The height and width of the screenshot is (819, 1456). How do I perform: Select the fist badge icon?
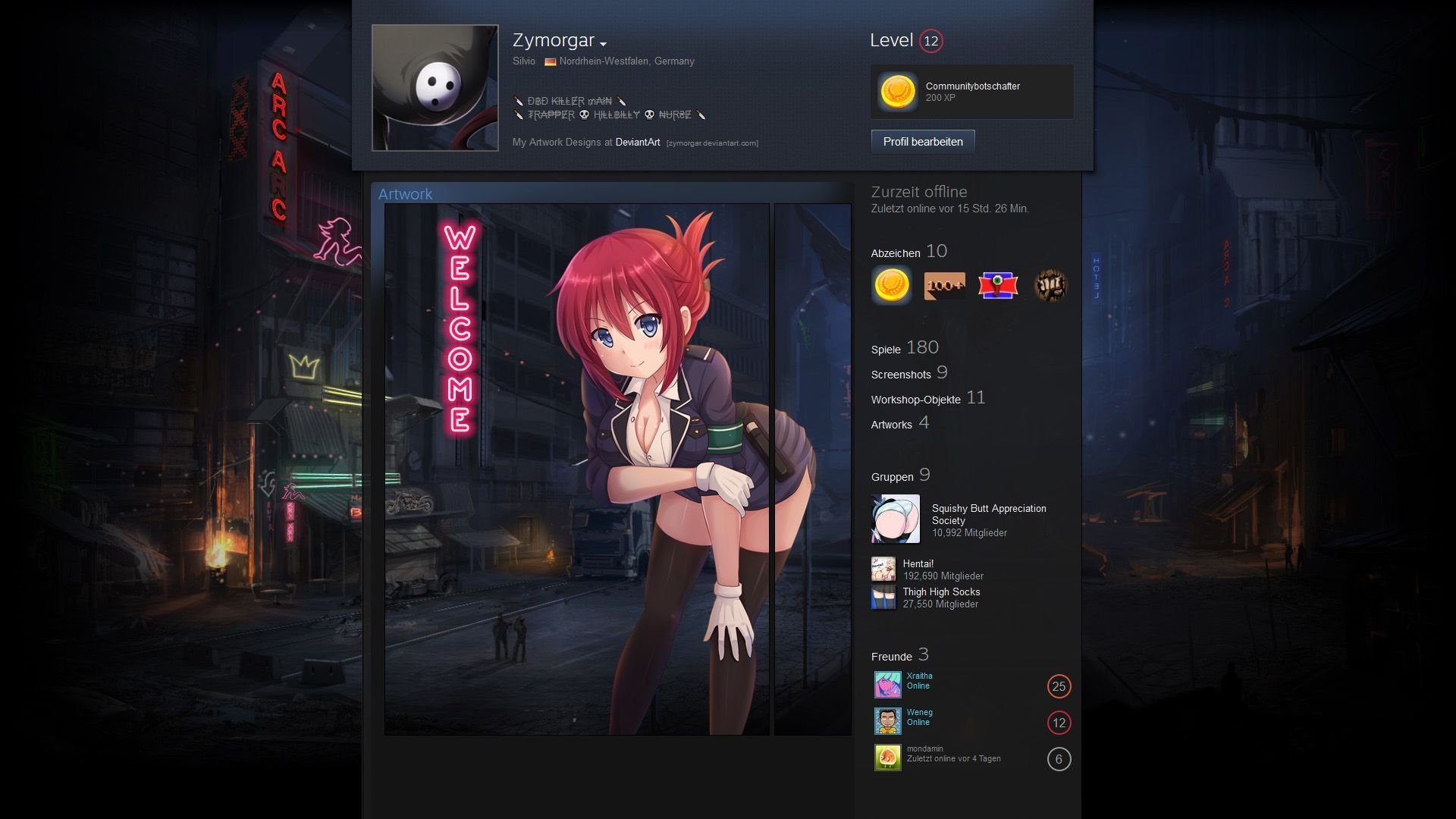[x=1050, y=286]
